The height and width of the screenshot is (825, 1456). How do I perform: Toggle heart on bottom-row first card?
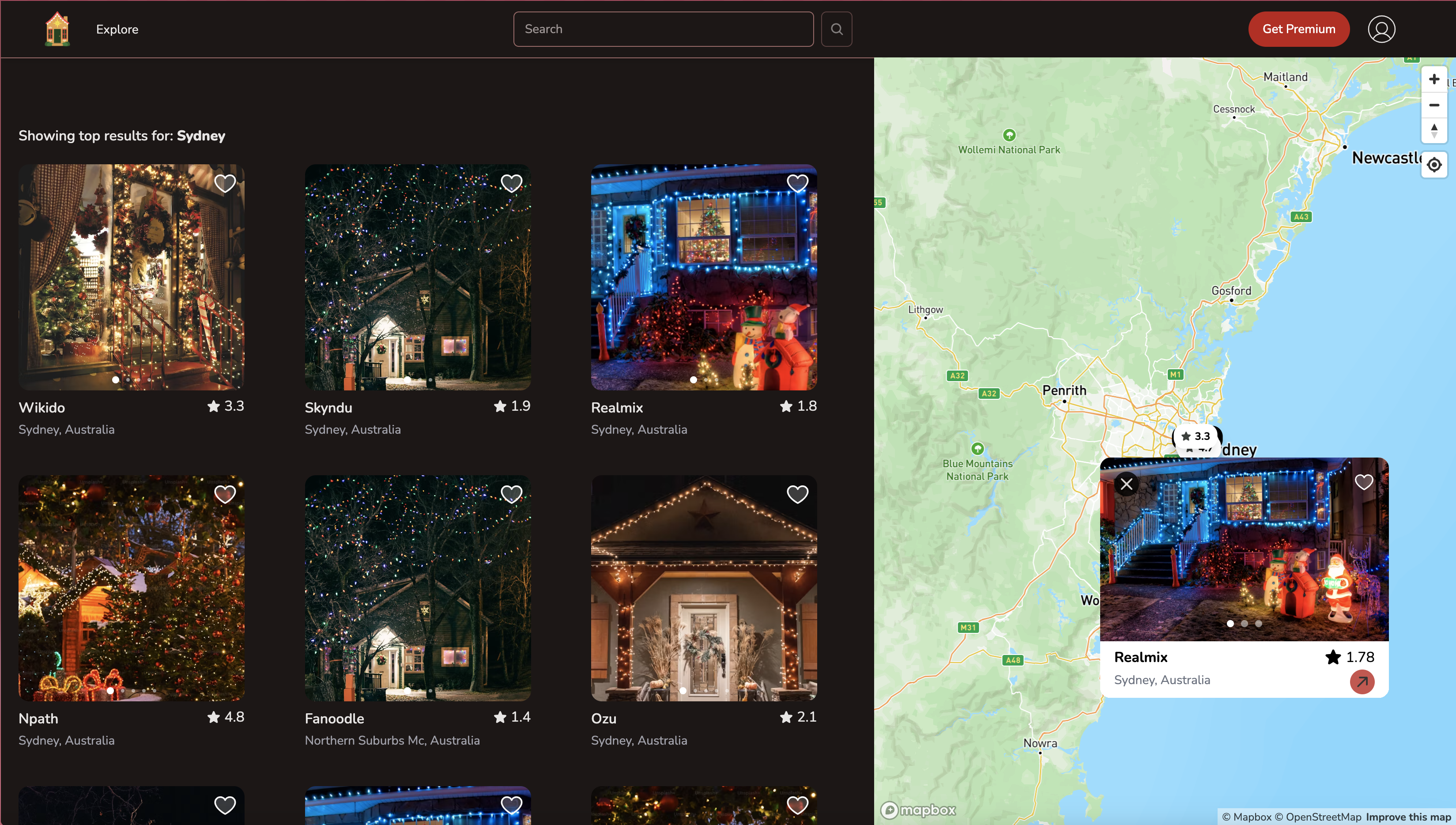[x=225, y=805]
